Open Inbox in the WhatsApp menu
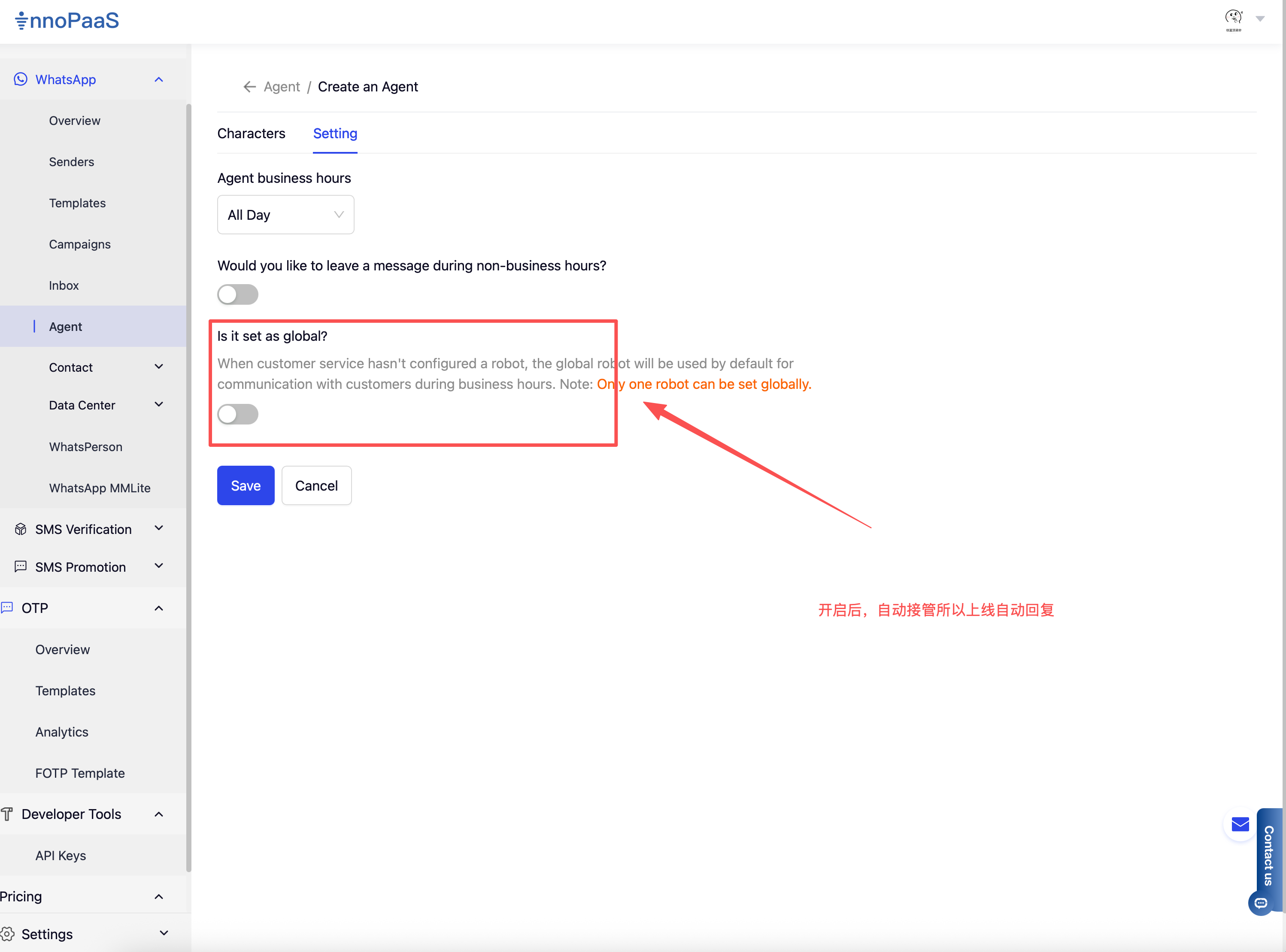1286x952 pixels. [64, 285]
